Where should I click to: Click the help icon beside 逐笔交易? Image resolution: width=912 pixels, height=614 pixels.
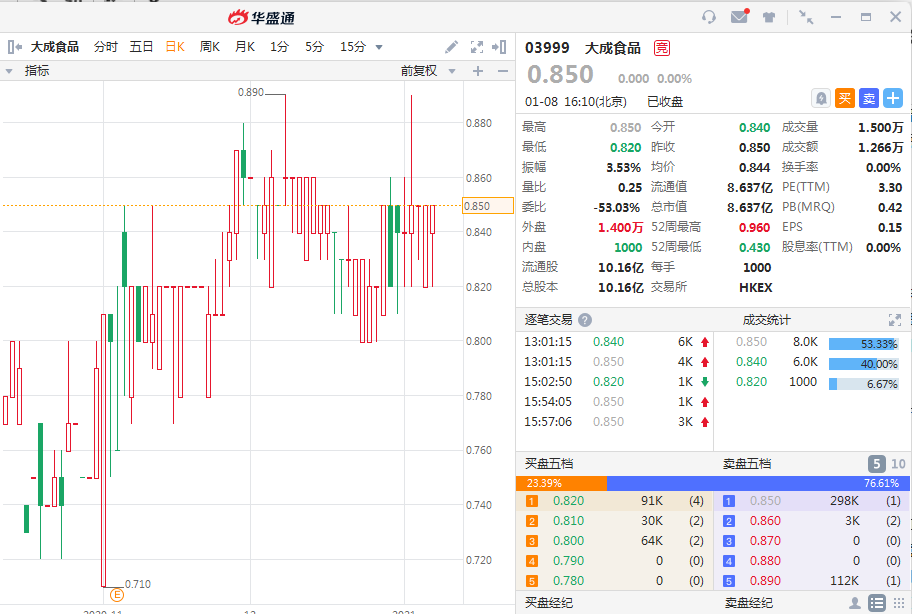point(585,320)
